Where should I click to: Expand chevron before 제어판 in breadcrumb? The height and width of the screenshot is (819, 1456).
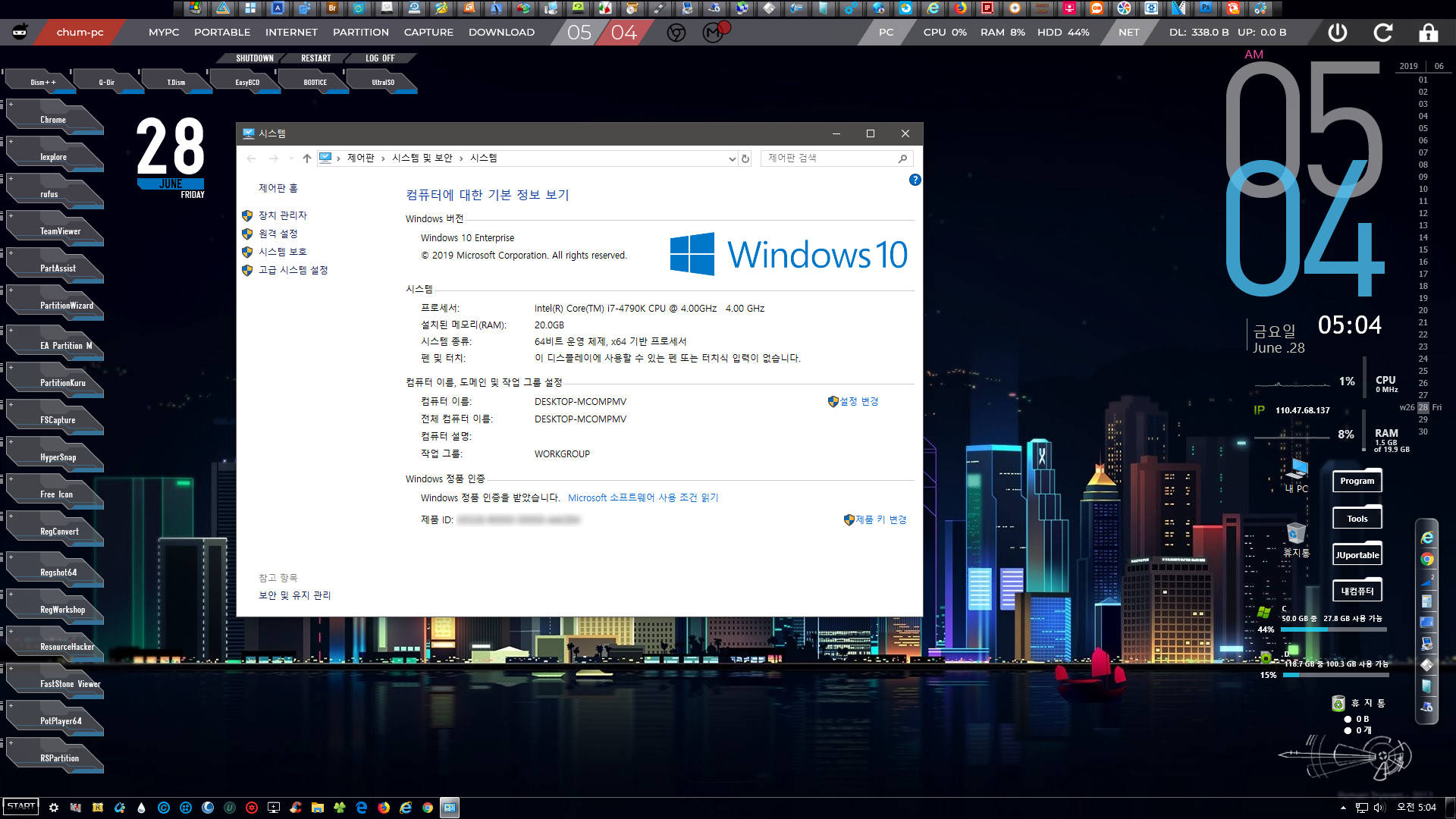click(x=338, y=158)
